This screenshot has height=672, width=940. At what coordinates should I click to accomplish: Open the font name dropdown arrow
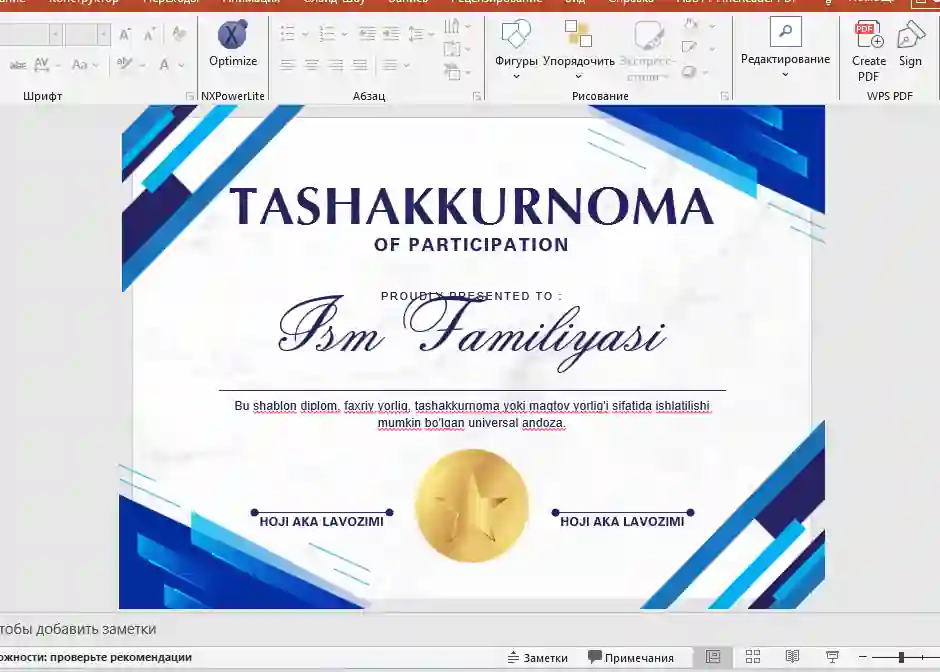[x=55, y=35]
